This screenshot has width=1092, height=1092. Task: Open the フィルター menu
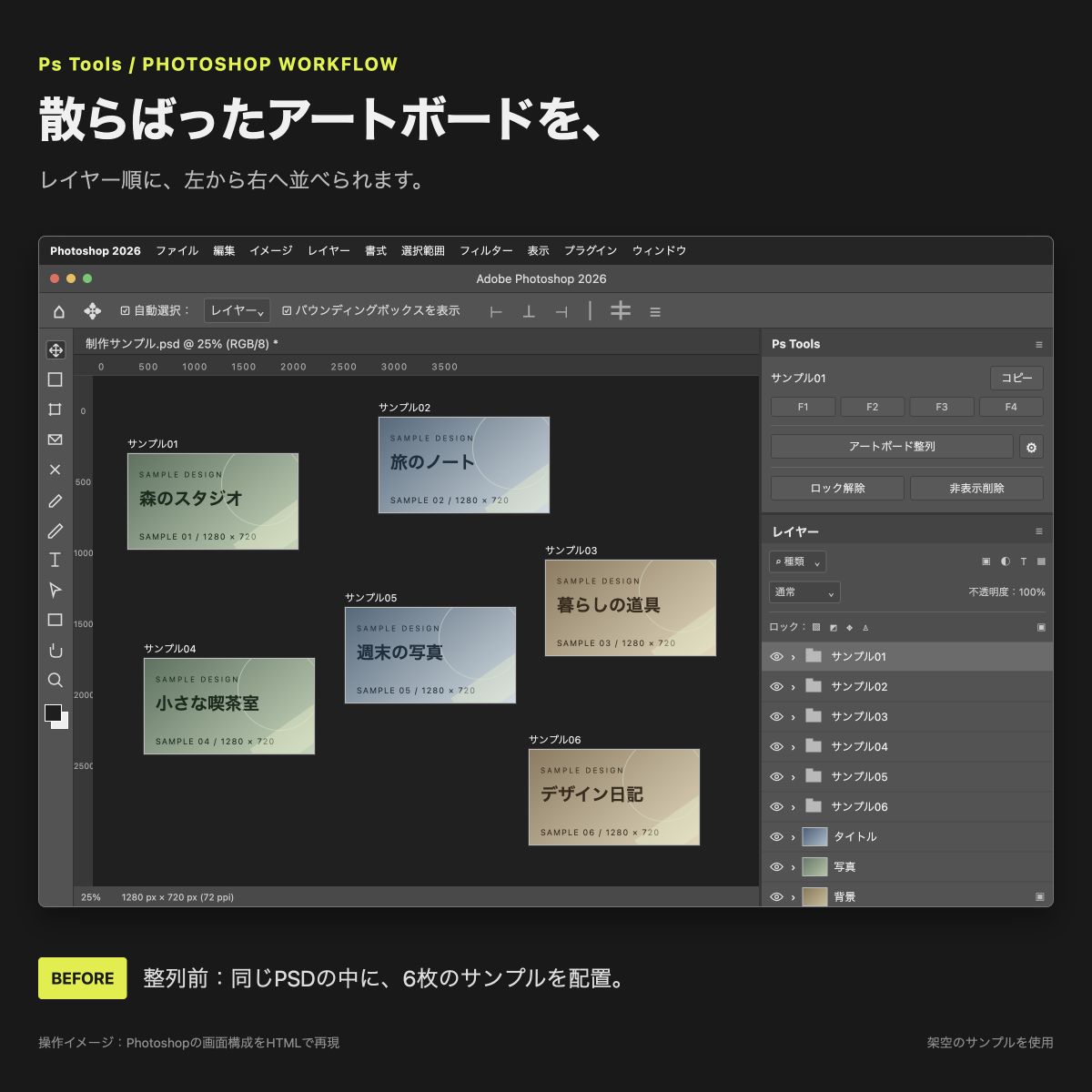tap(486, 250)
